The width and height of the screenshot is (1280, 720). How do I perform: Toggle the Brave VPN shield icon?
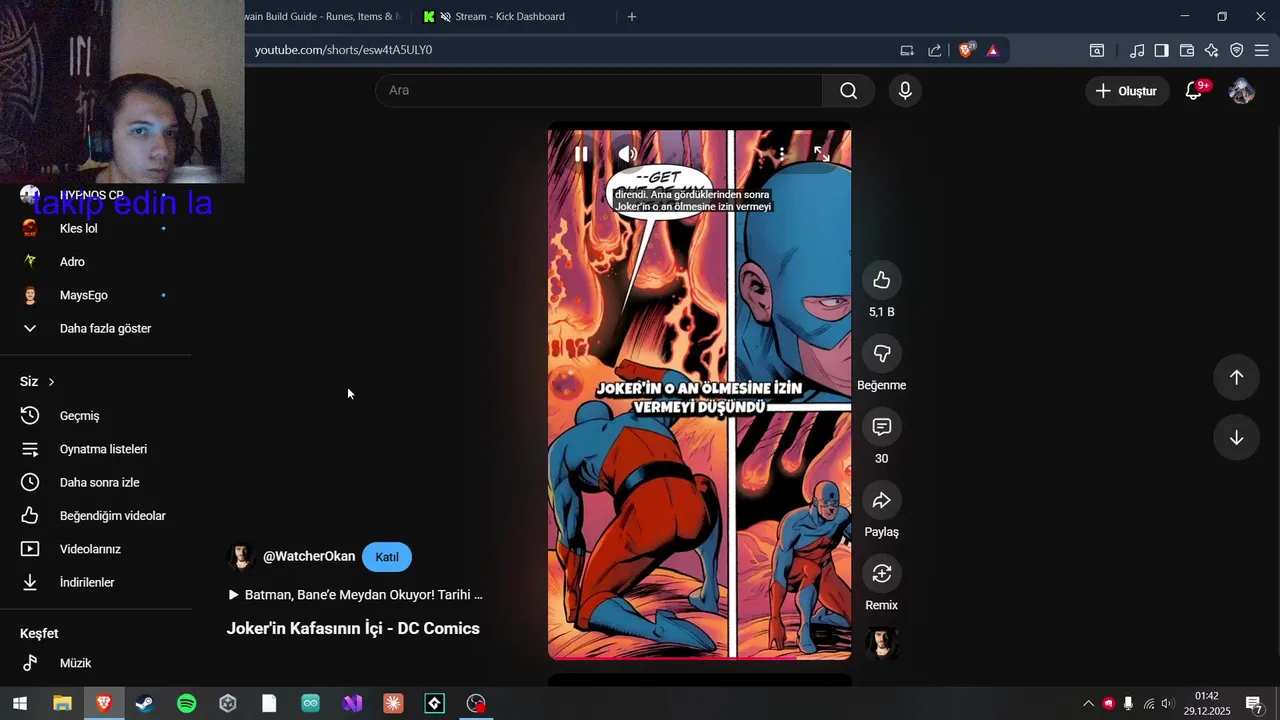coord(1237,50)
